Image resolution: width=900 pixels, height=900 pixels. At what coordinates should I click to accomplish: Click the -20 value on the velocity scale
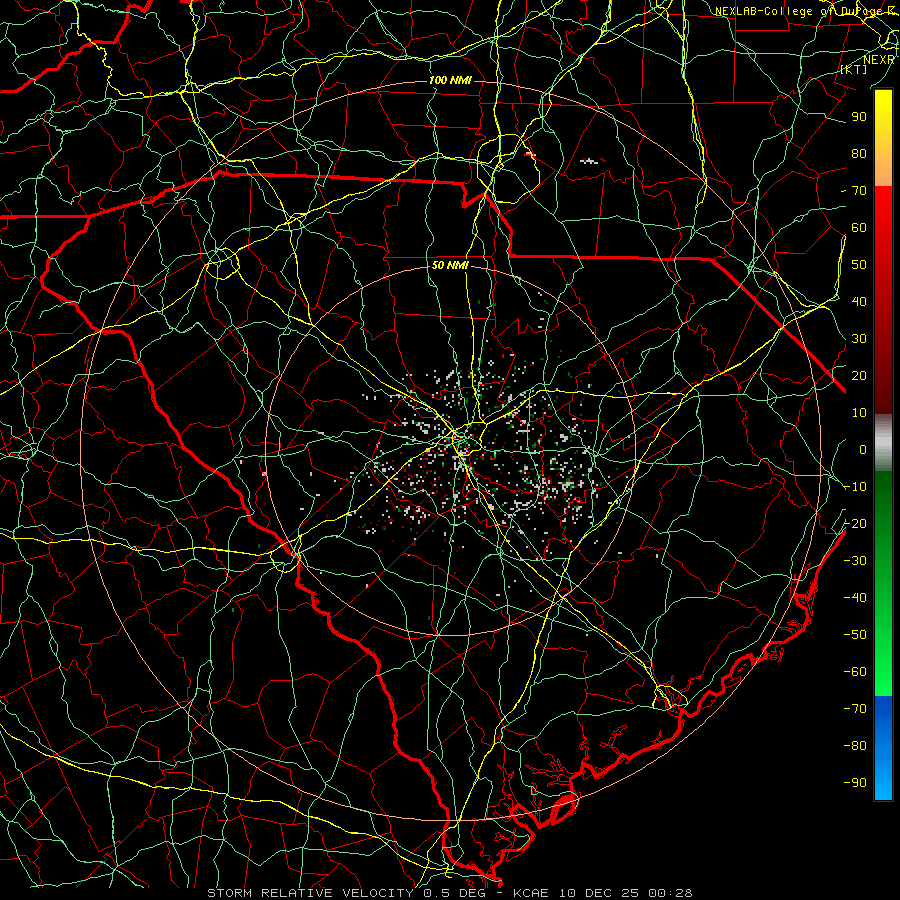(x=855, y=524)
